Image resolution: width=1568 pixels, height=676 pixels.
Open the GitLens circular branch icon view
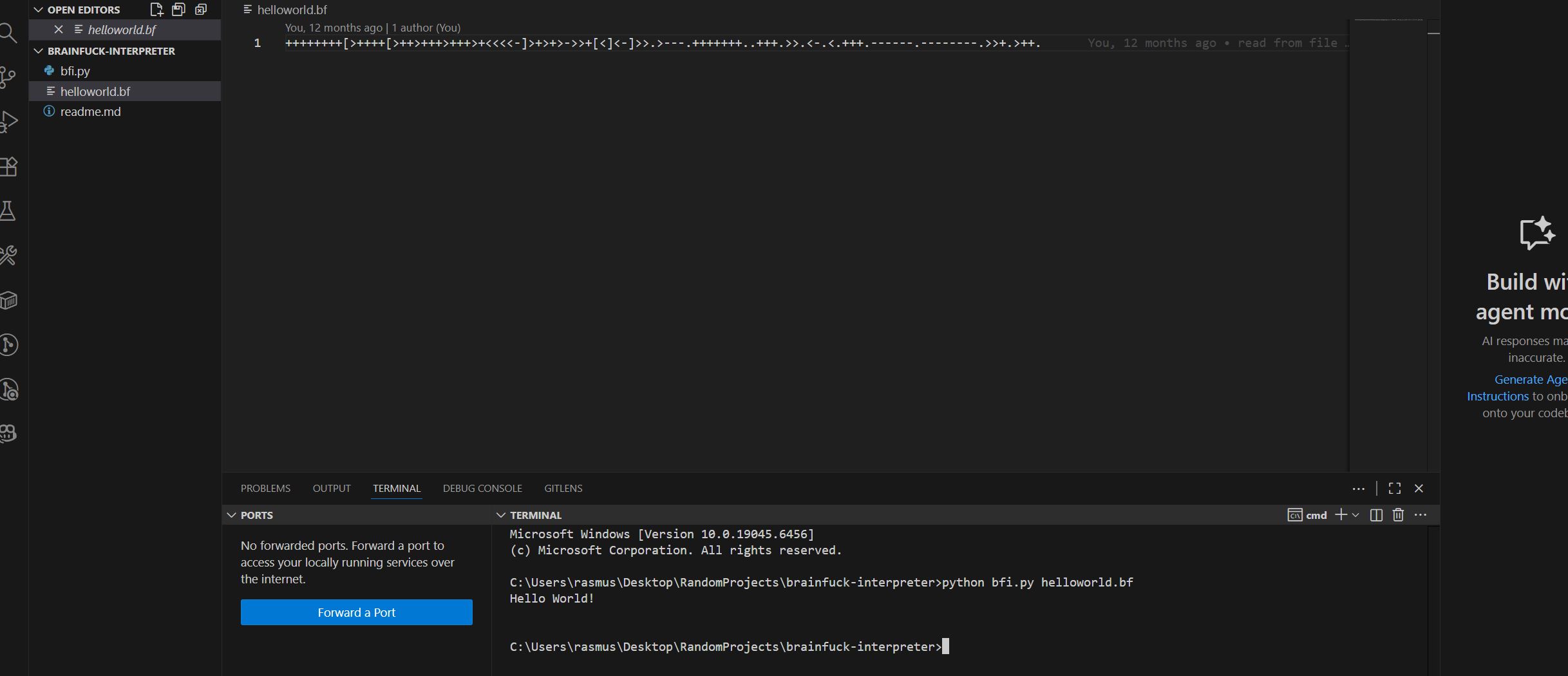click(x=8, y=344)
